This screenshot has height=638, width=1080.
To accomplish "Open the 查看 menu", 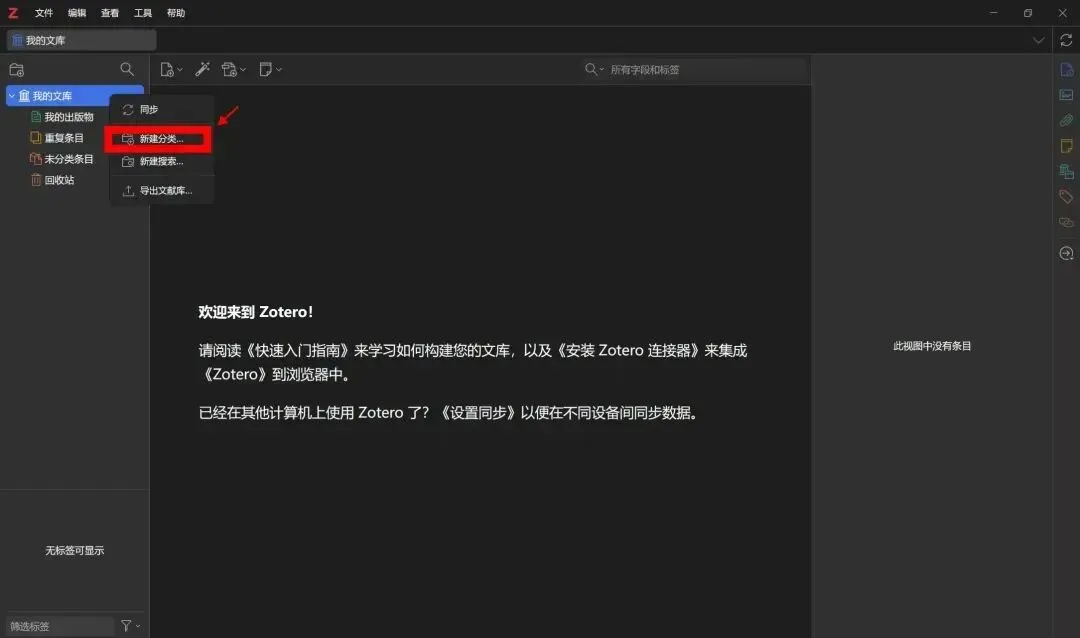I will click(x=110, y=13).
